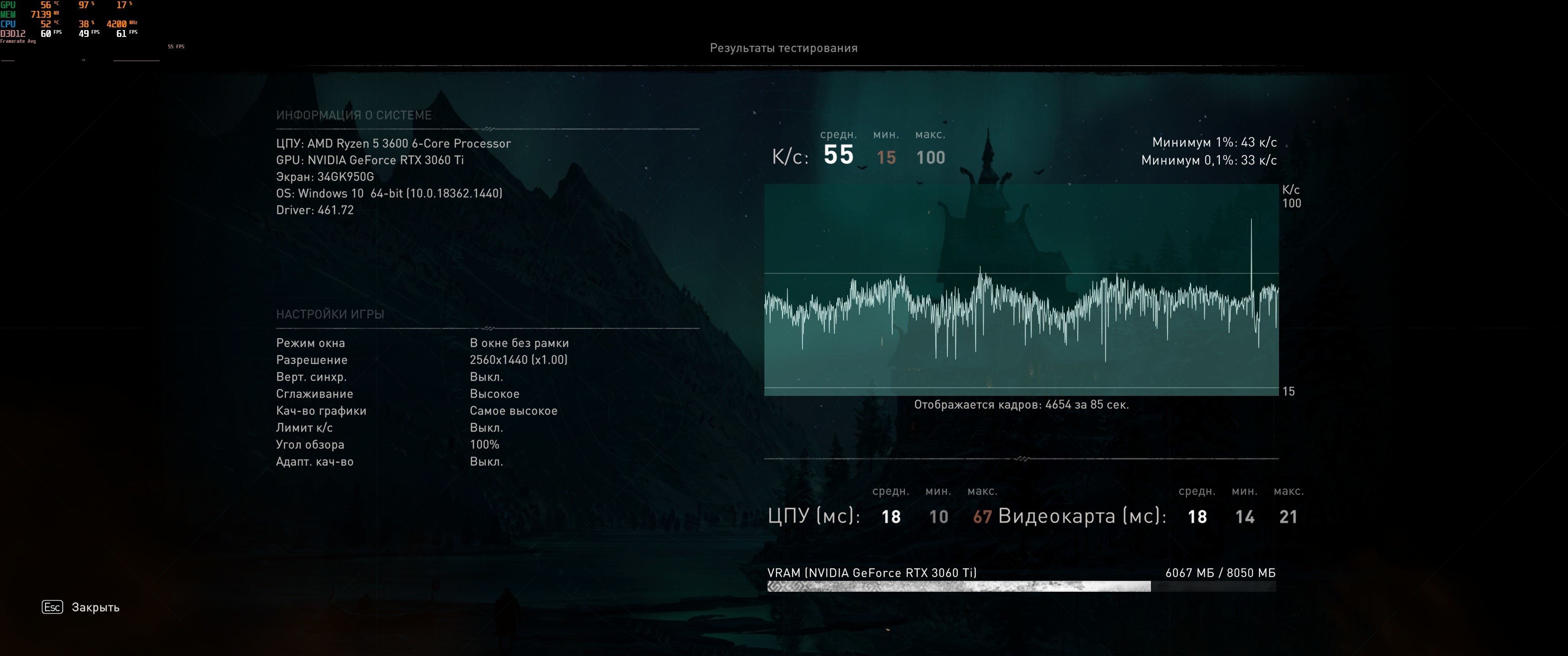
Task: Click the average FPS value 55
Action: (x=838, y=155)
